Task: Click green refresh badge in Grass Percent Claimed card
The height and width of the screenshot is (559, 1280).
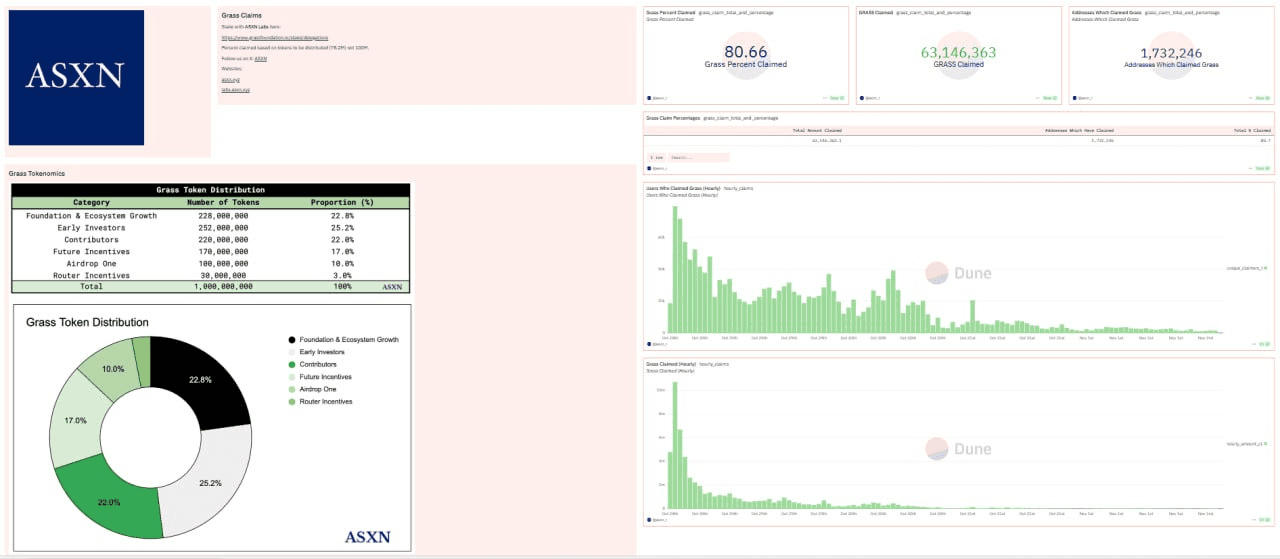Action: pyautogui.click(x=836, y=98)
